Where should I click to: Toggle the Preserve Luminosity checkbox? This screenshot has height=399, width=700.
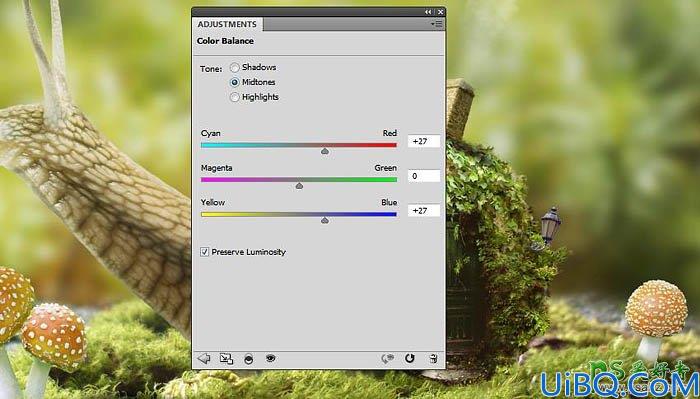[204, 252]
